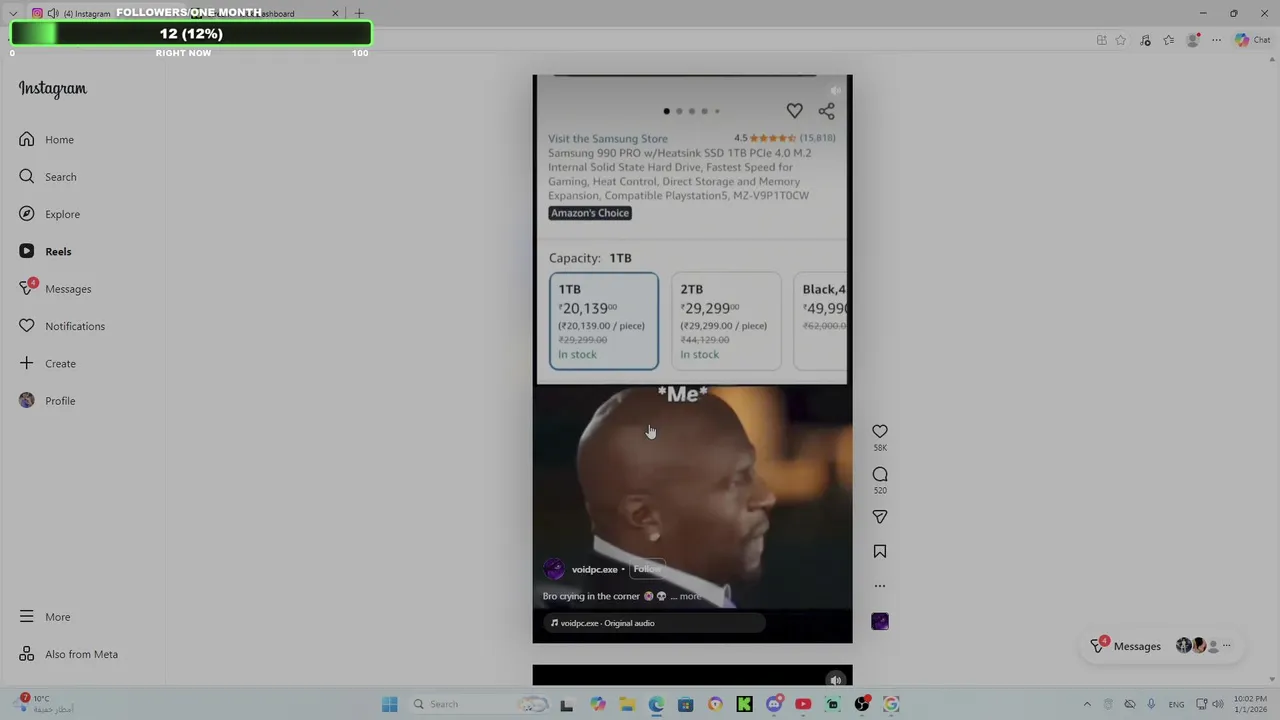Expand caption with 'more'

click(x=690, y=596)
